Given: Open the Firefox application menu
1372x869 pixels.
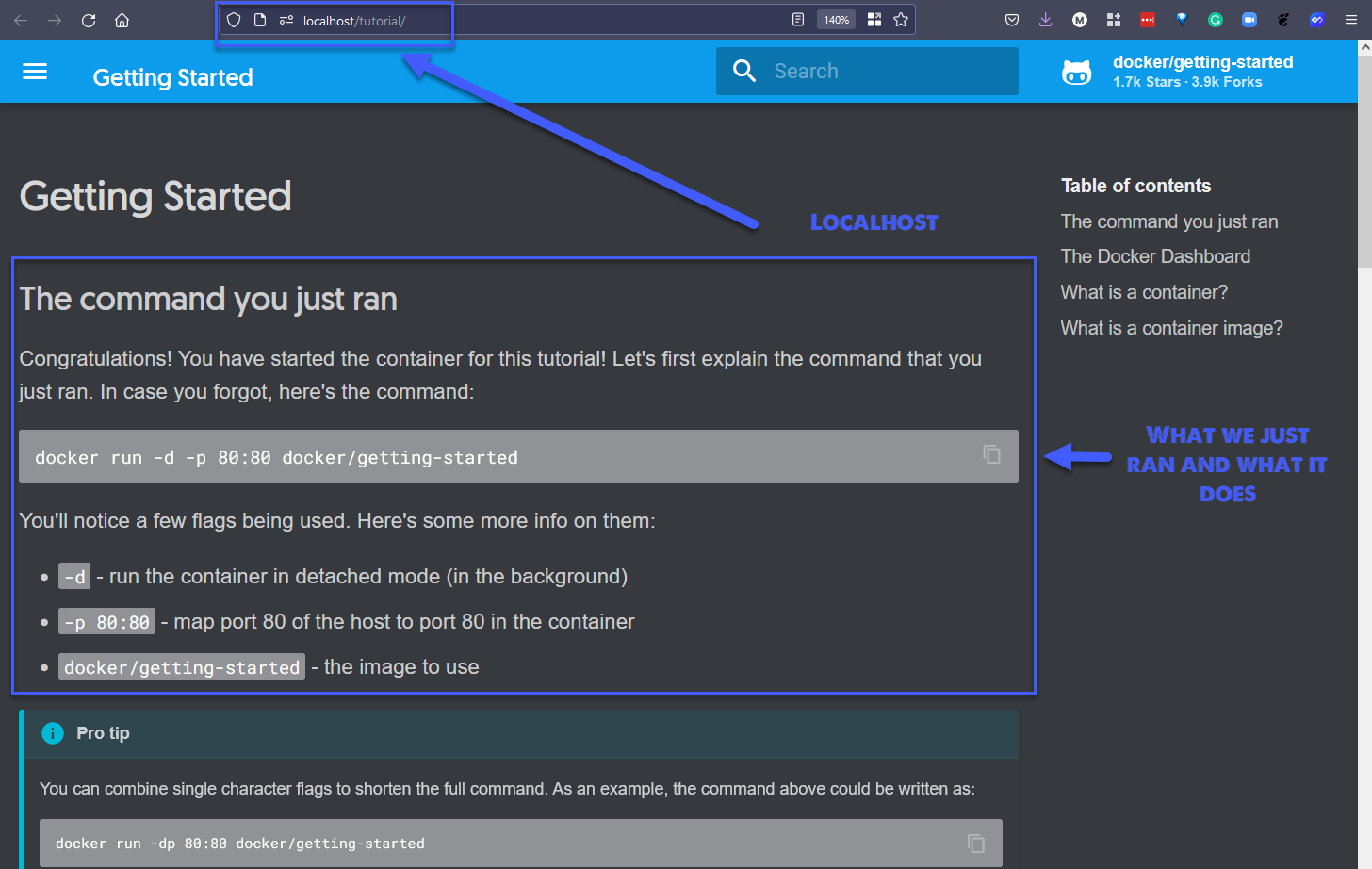Looking at the screenshot, I should point(1351,19).
